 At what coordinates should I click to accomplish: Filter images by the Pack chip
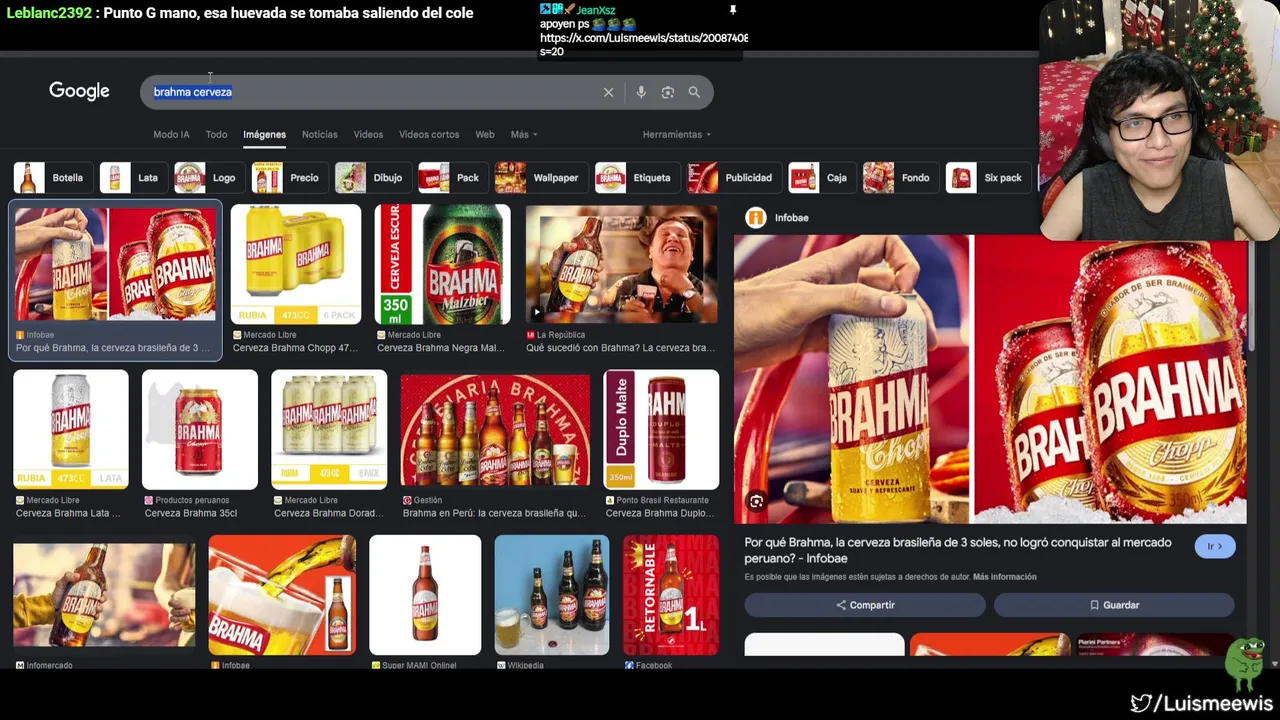[452, 178]
